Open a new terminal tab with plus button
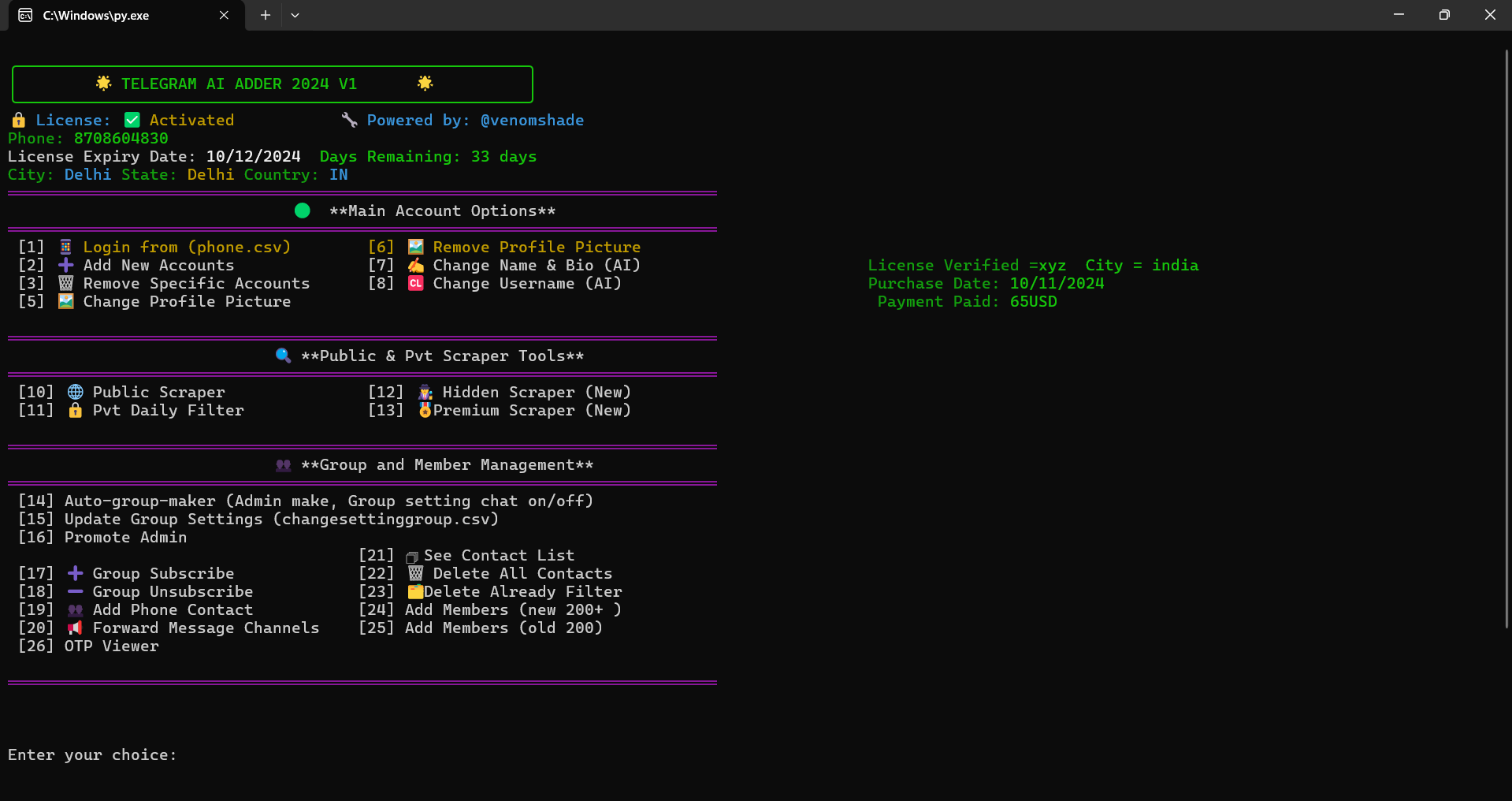 point(266,15)
